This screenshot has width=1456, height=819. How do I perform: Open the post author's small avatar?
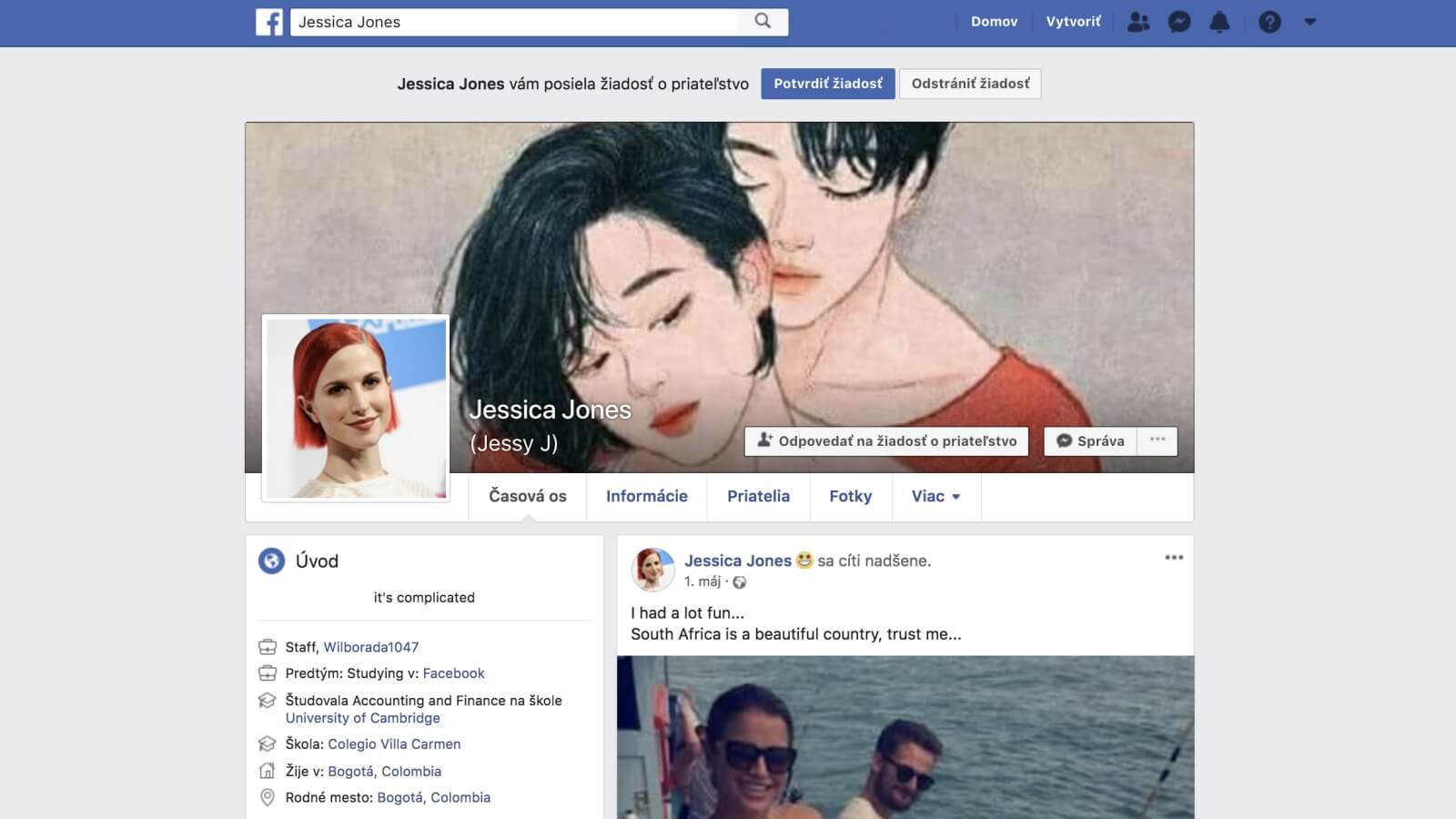(652, 570)
